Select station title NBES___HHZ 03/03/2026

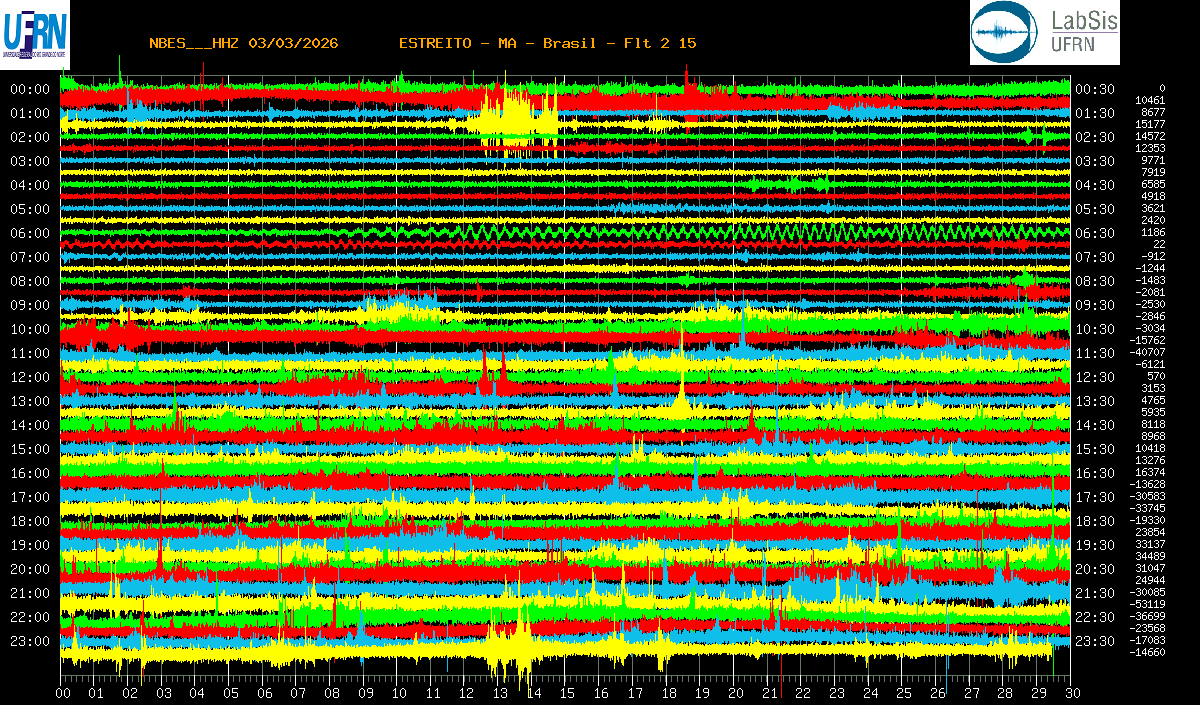pyautogui.click(x=243, y=43)
